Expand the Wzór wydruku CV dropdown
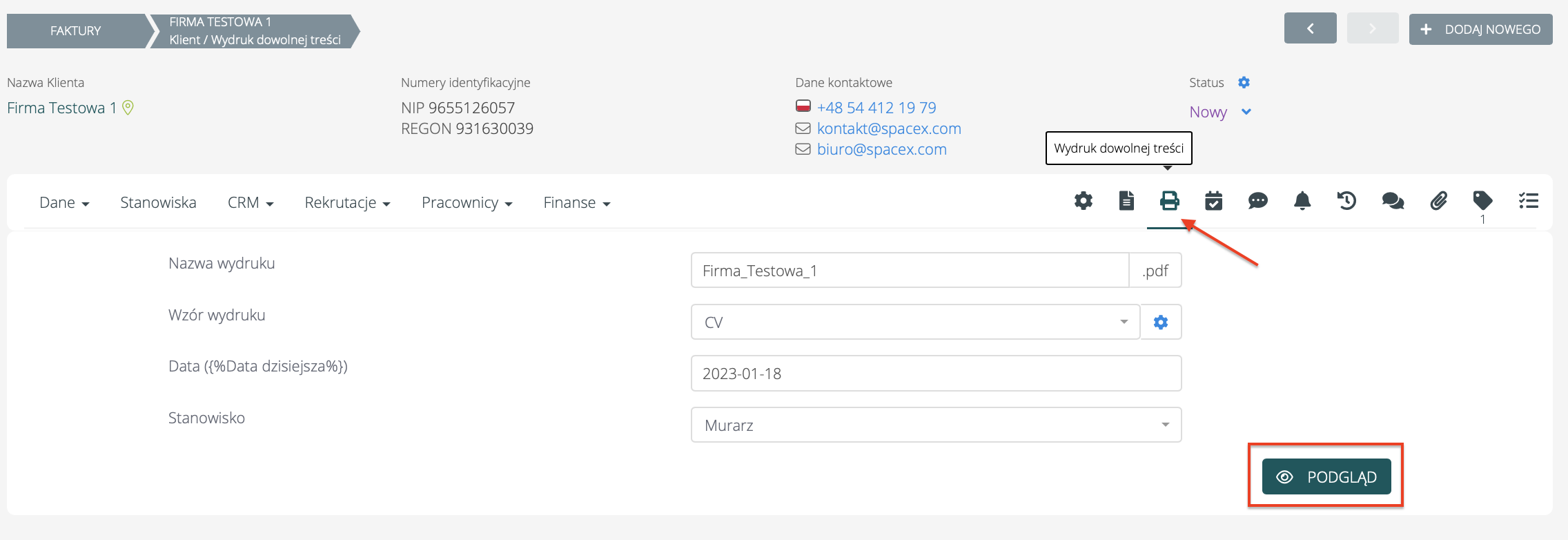Screen dimensions: 1568x540 [915, 322]
